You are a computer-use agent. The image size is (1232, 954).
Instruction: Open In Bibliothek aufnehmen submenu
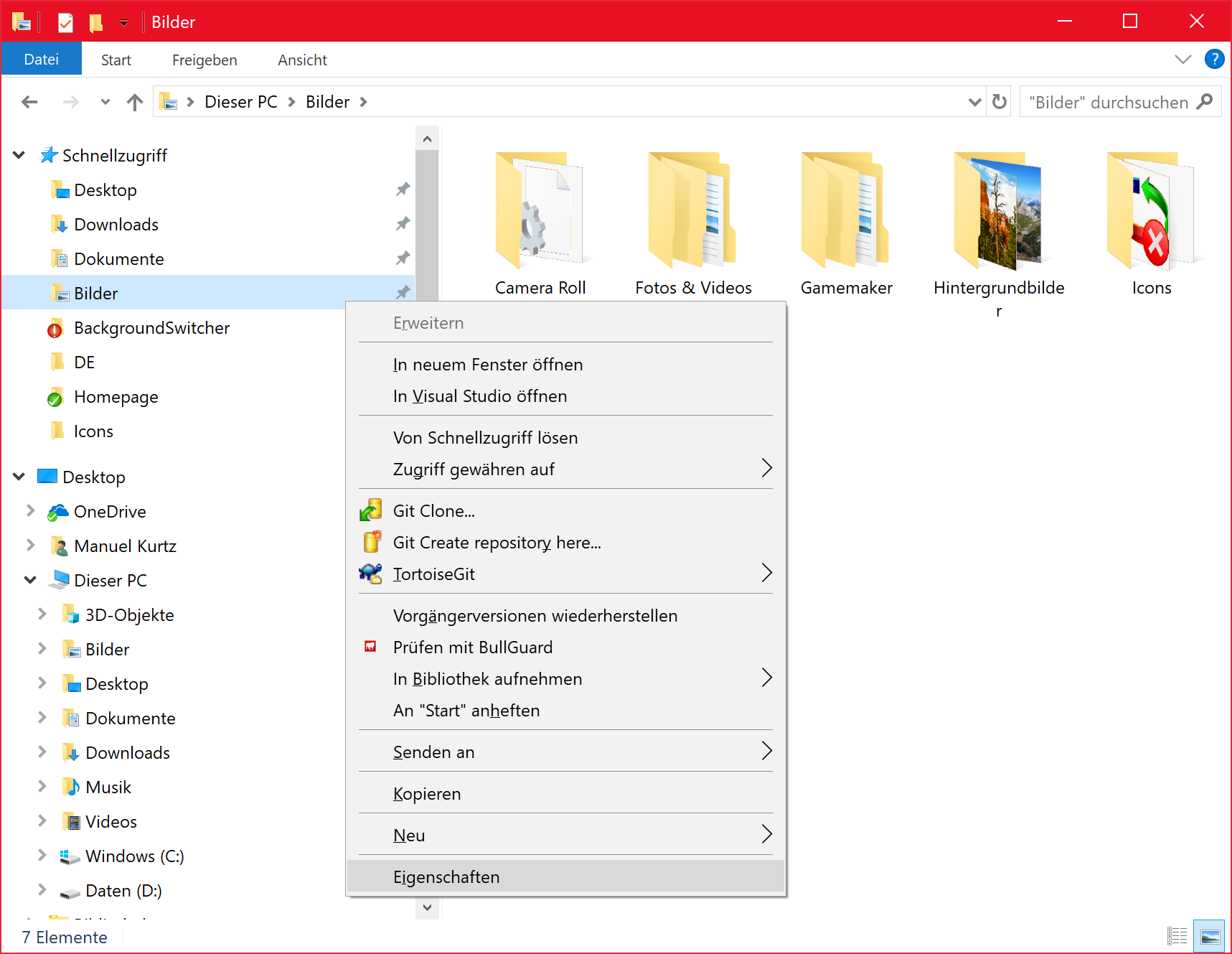(x=565, y=678)
